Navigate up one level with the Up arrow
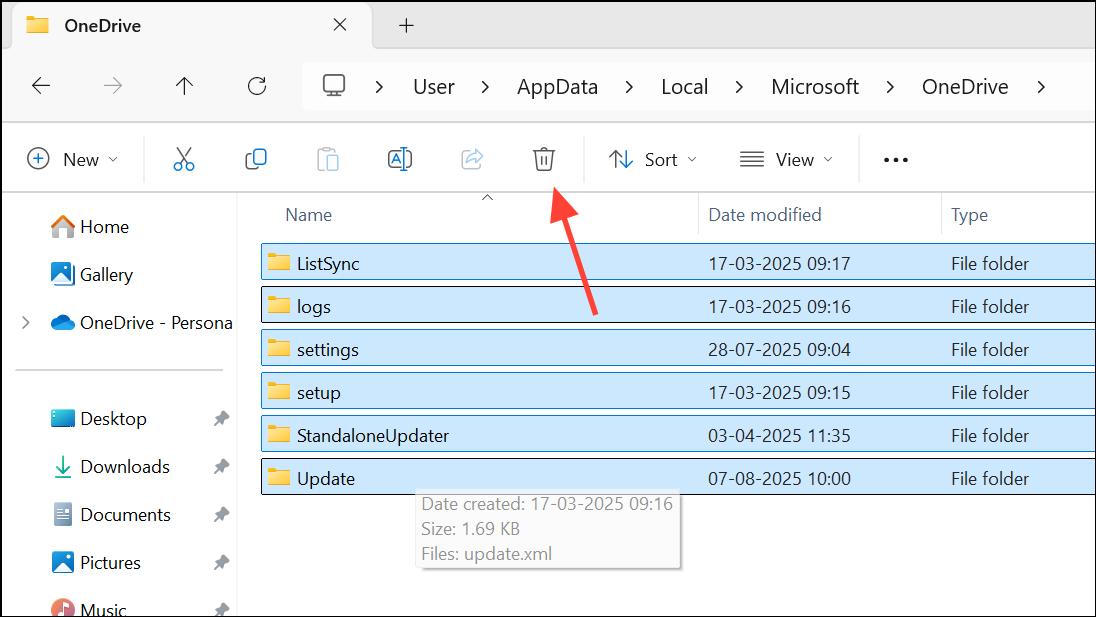 pyautogui.click(x=184, y=86)
